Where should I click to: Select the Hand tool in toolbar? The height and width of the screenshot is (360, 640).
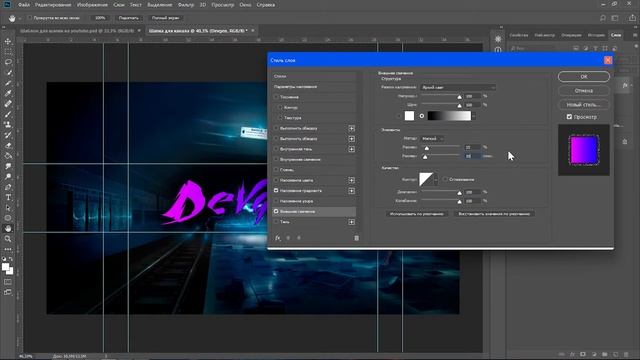[x=8, y=229]
